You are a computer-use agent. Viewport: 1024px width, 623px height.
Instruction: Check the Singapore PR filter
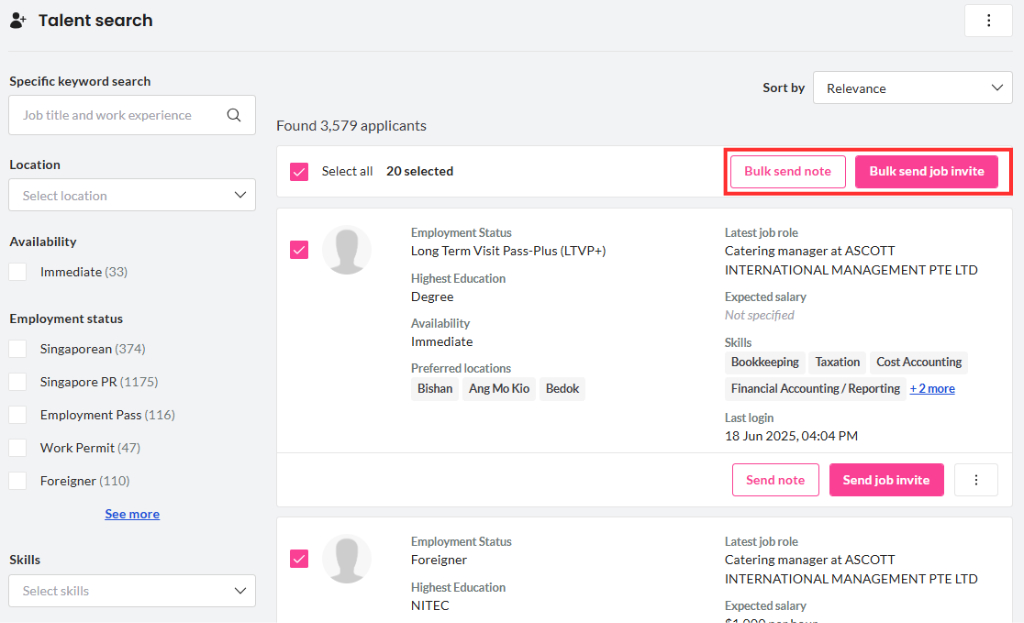point(18,381)
